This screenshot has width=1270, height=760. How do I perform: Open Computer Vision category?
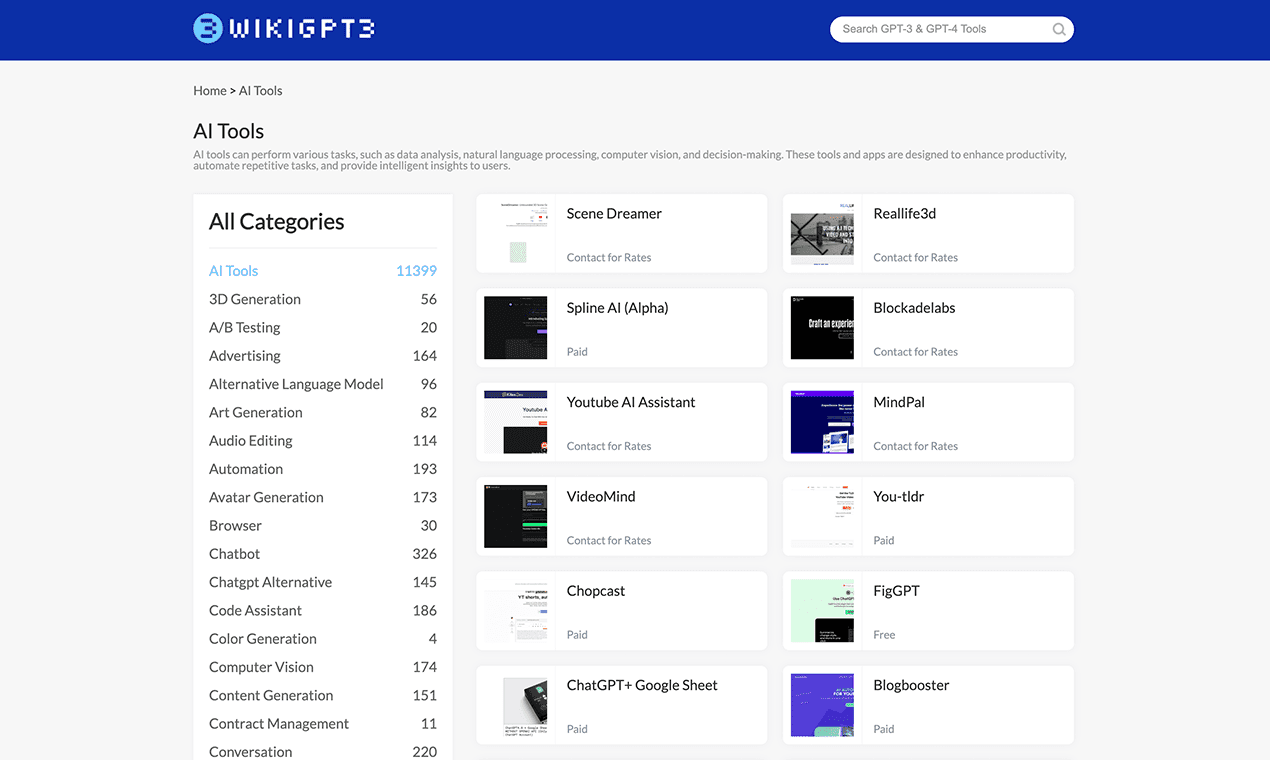coord(261,667)
